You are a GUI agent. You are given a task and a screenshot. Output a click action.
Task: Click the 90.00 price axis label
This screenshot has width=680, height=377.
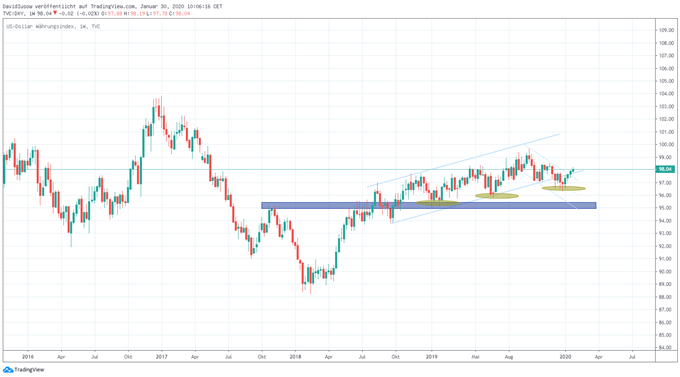pos(666,272)
